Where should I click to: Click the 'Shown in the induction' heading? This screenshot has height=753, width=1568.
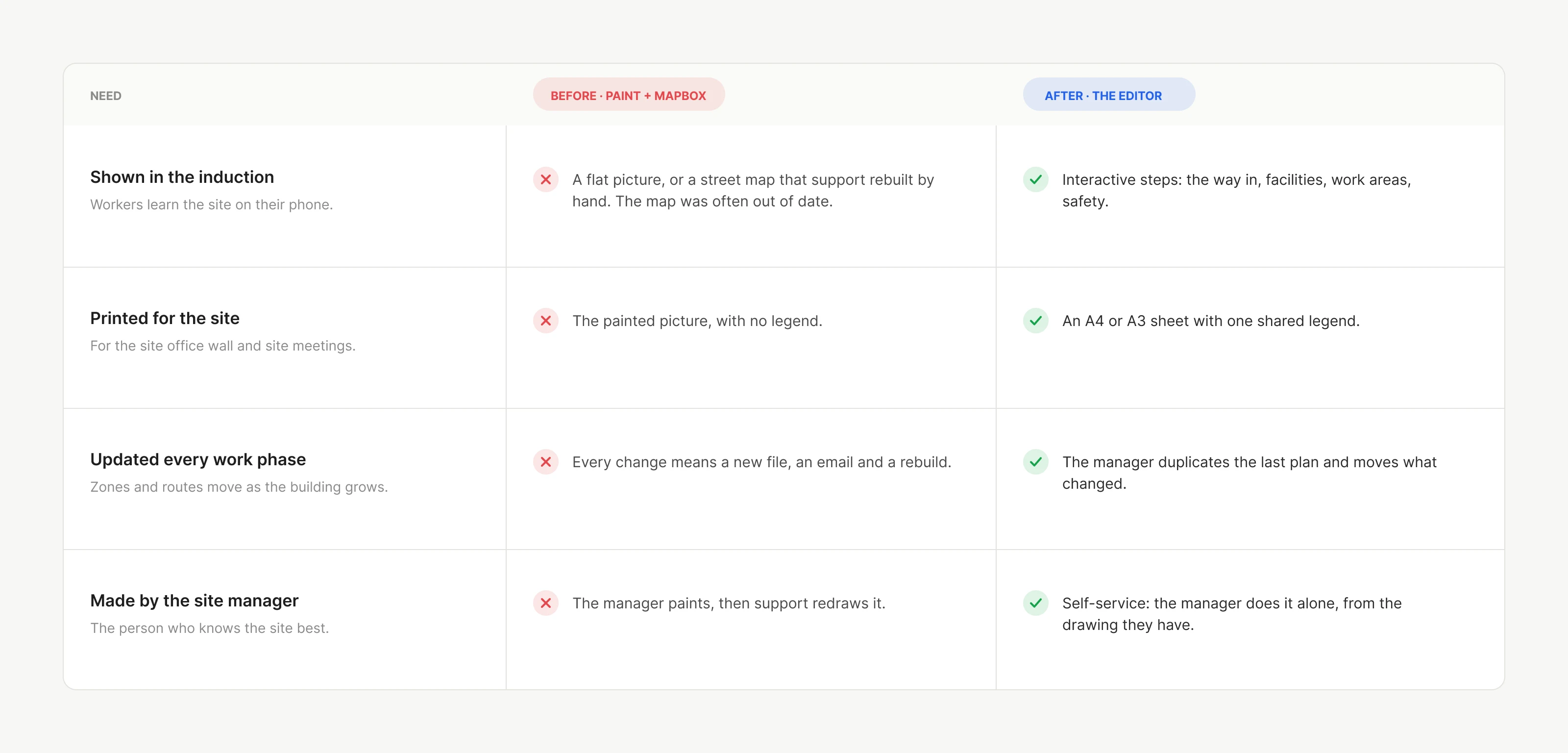(182, 177)
